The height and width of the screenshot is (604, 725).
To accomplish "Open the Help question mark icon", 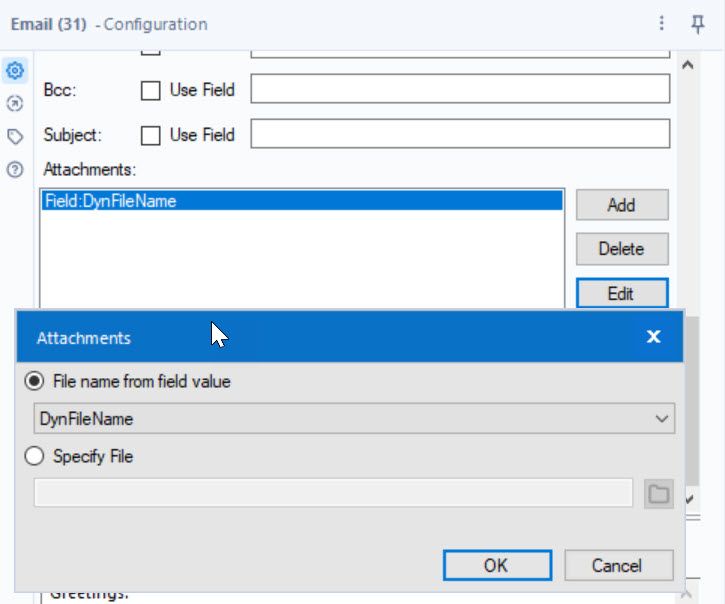I will (x=15, y=170).
